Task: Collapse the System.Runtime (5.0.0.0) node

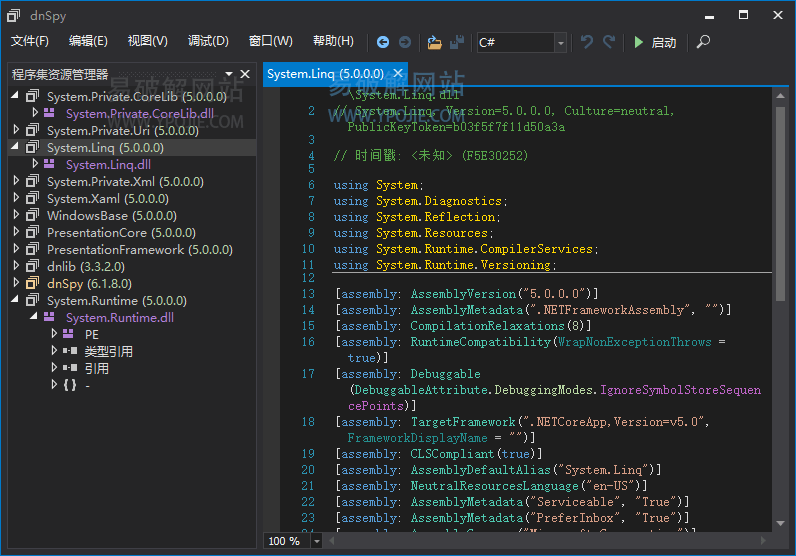Action: point(16,300)
